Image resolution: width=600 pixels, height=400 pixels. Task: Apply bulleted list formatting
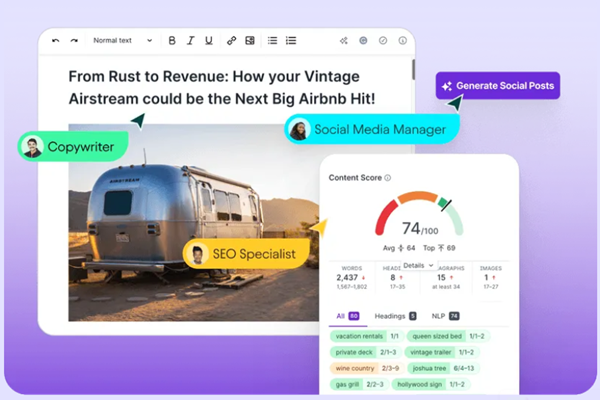pos(272,41)
